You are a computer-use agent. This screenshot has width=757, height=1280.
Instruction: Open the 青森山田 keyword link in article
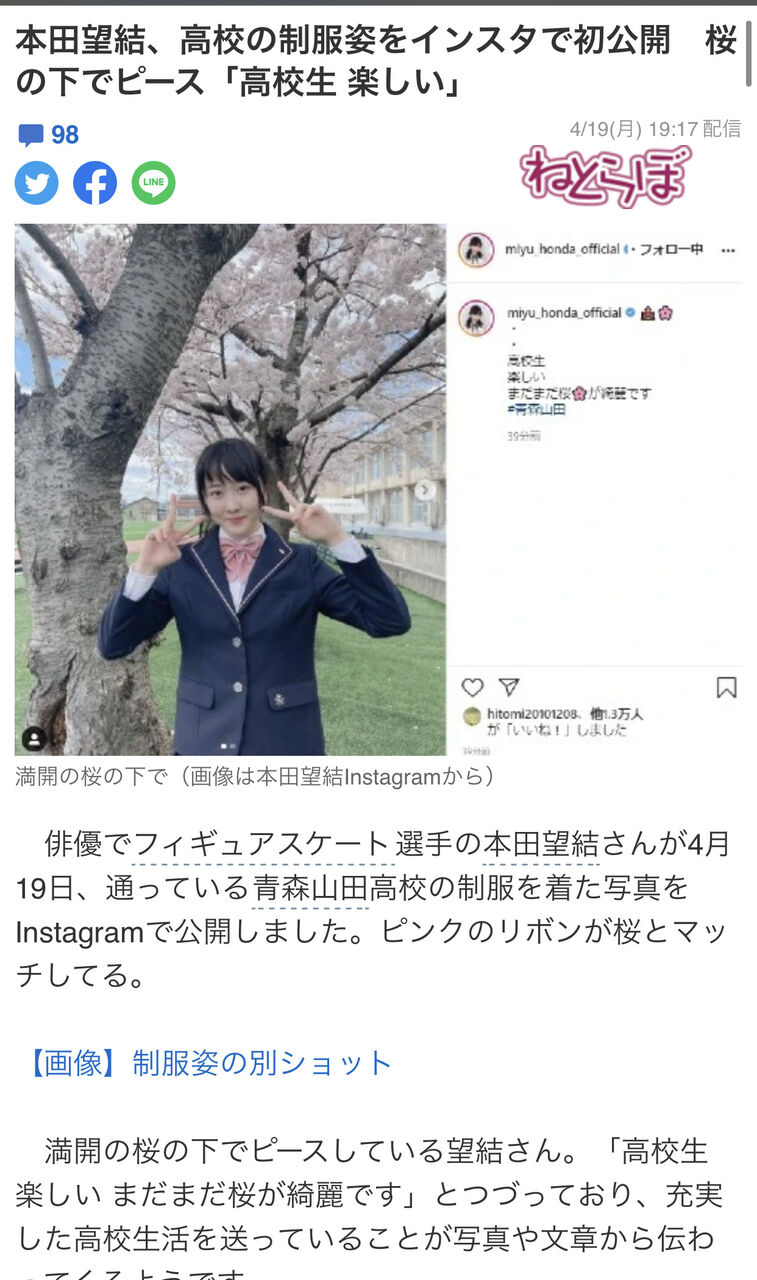[x=311, y=887]
